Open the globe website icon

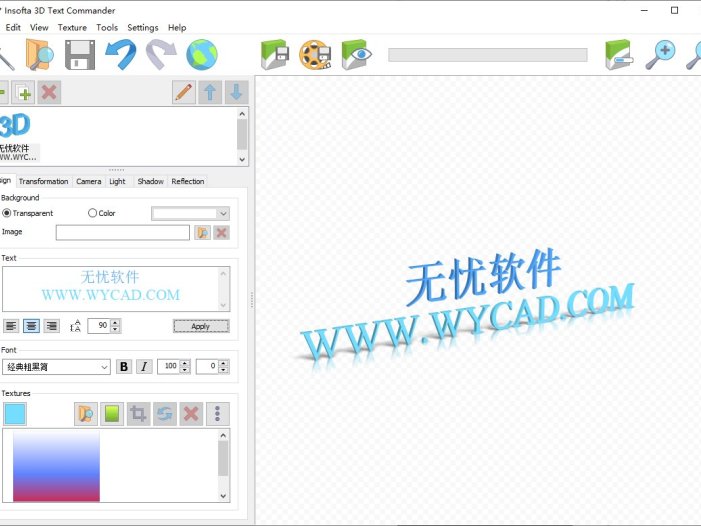[x=202, y=55]
